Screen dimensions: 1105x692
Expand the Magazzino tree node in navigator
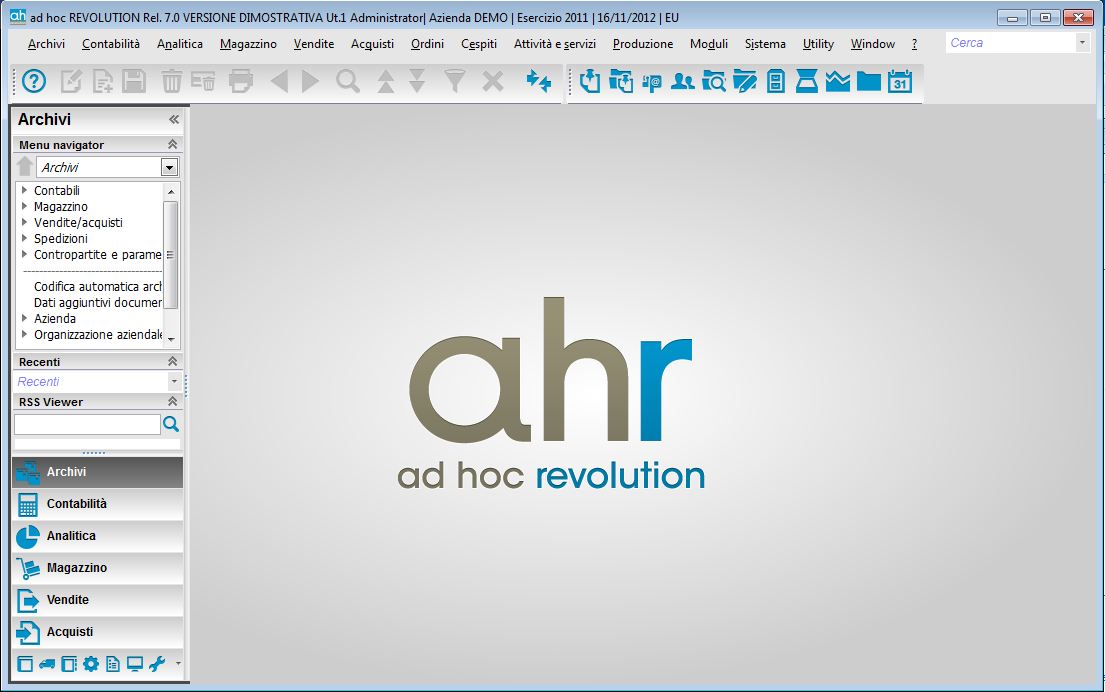(25, 206)
